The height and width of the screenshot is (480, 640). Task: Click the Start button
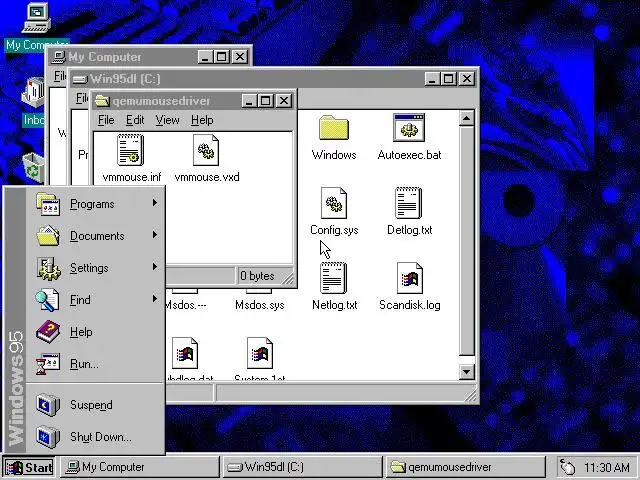[29, 467]
